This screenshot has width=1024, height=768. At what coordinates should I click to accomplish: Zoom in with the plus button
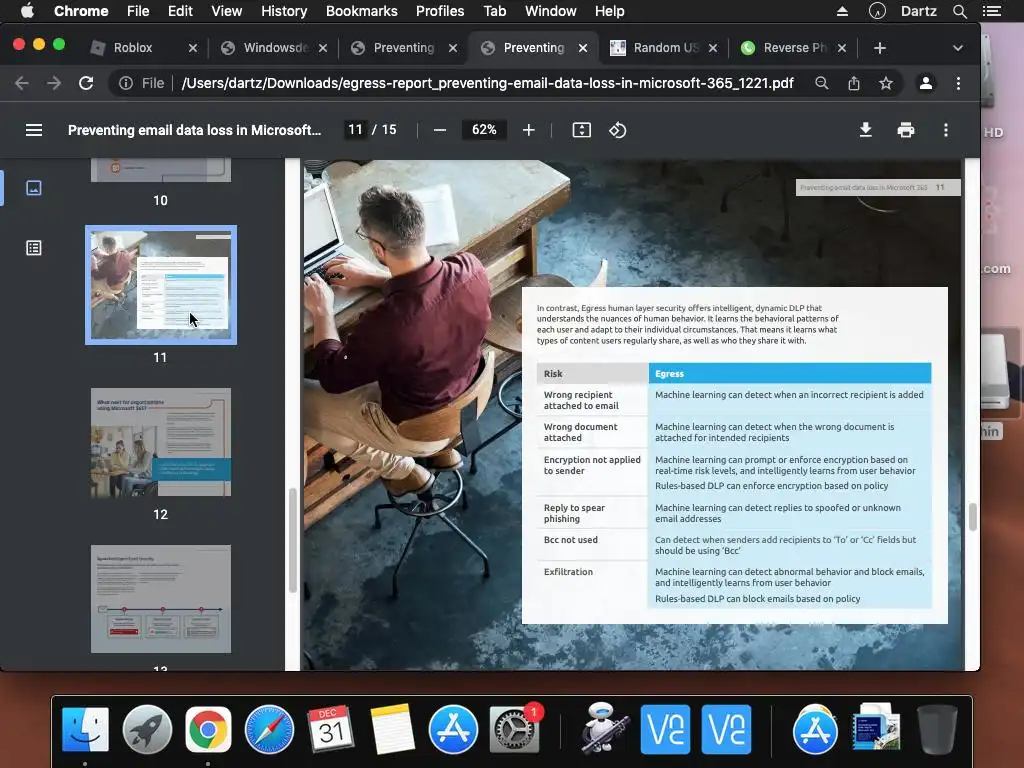pos(529,130)
